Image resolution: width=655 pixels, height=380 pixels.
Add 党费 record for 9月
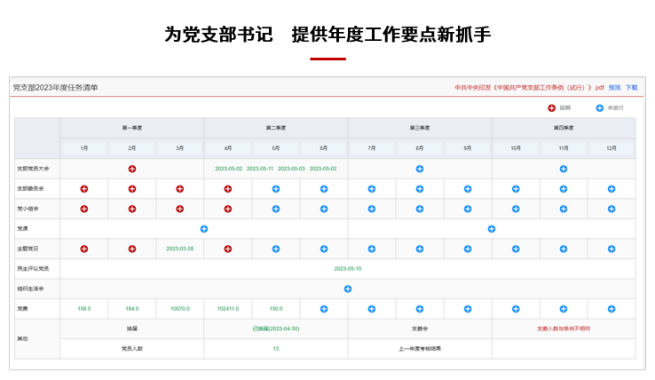point(468,309)
